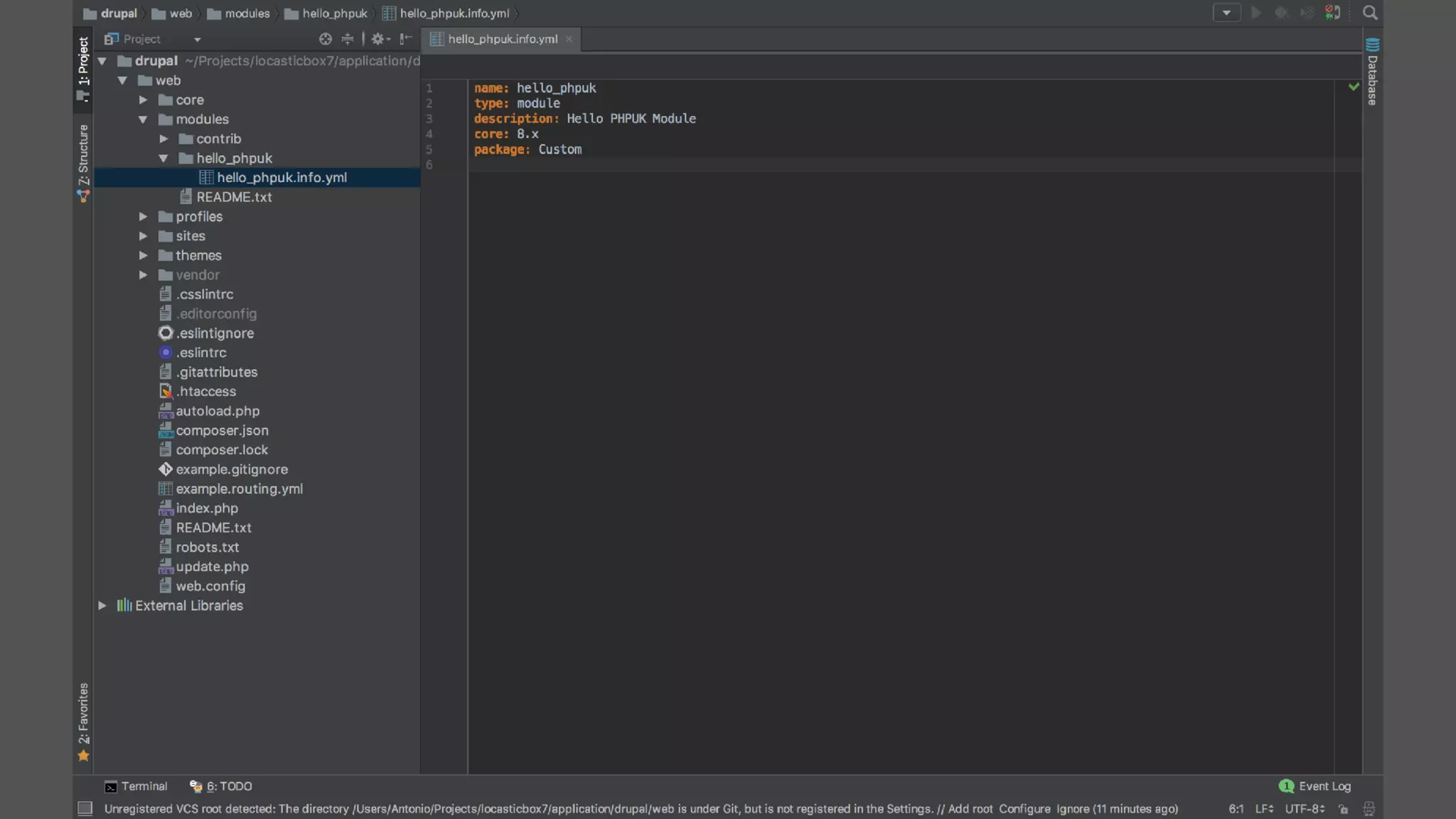Screen dimensions: 1456x819
Task: Open Project panel settings gear
Action: (x=378, y=39)
